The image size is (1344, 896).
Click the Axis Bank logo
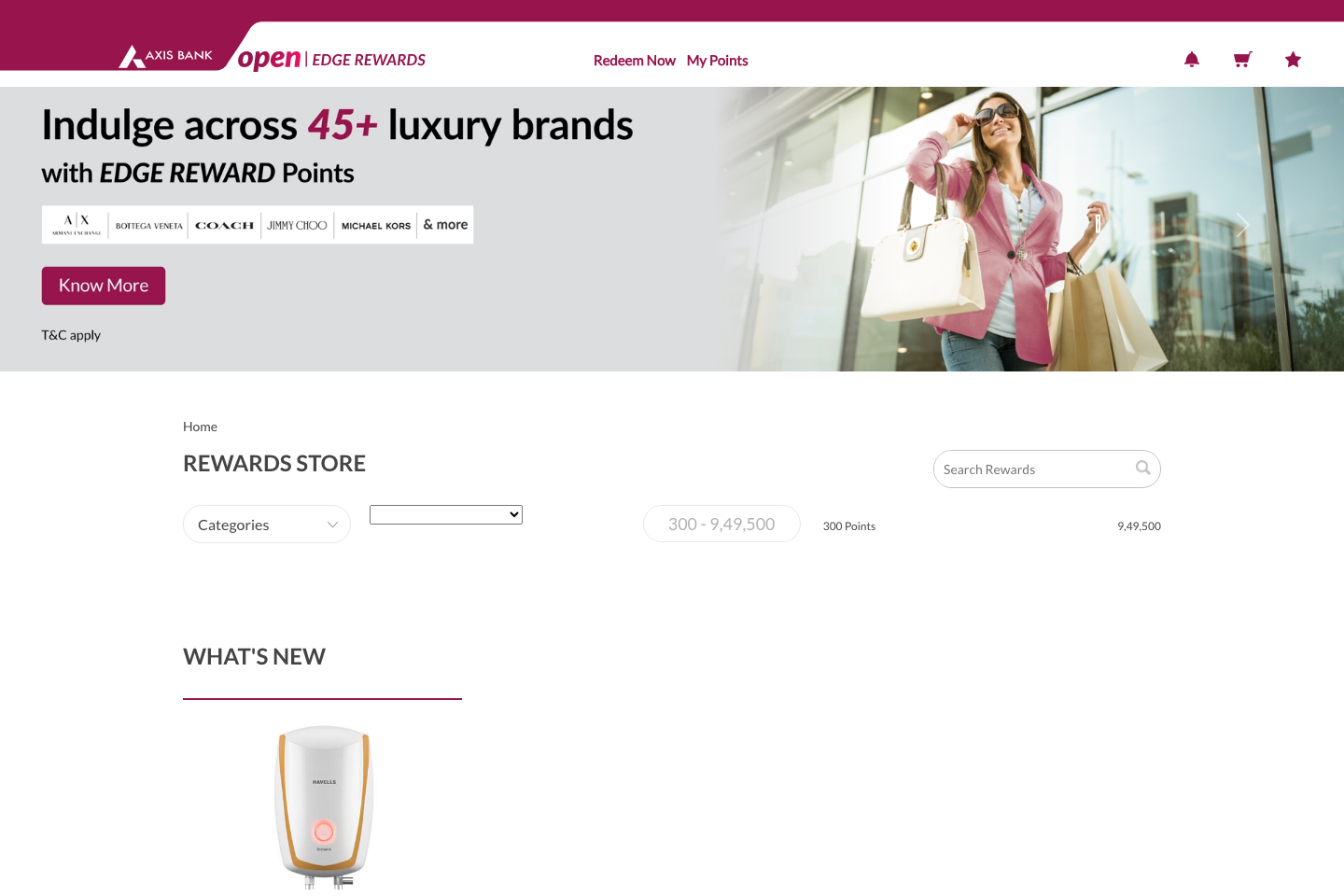[x=166, y=56]
